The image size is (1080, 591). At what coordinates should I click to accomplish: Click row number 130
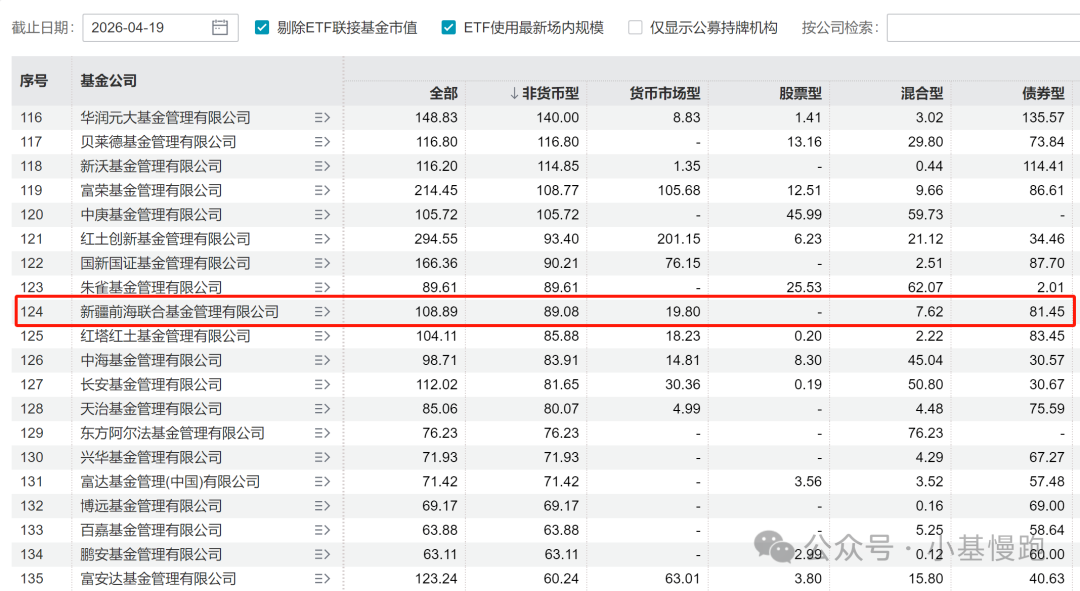click(x=31, y=457)
